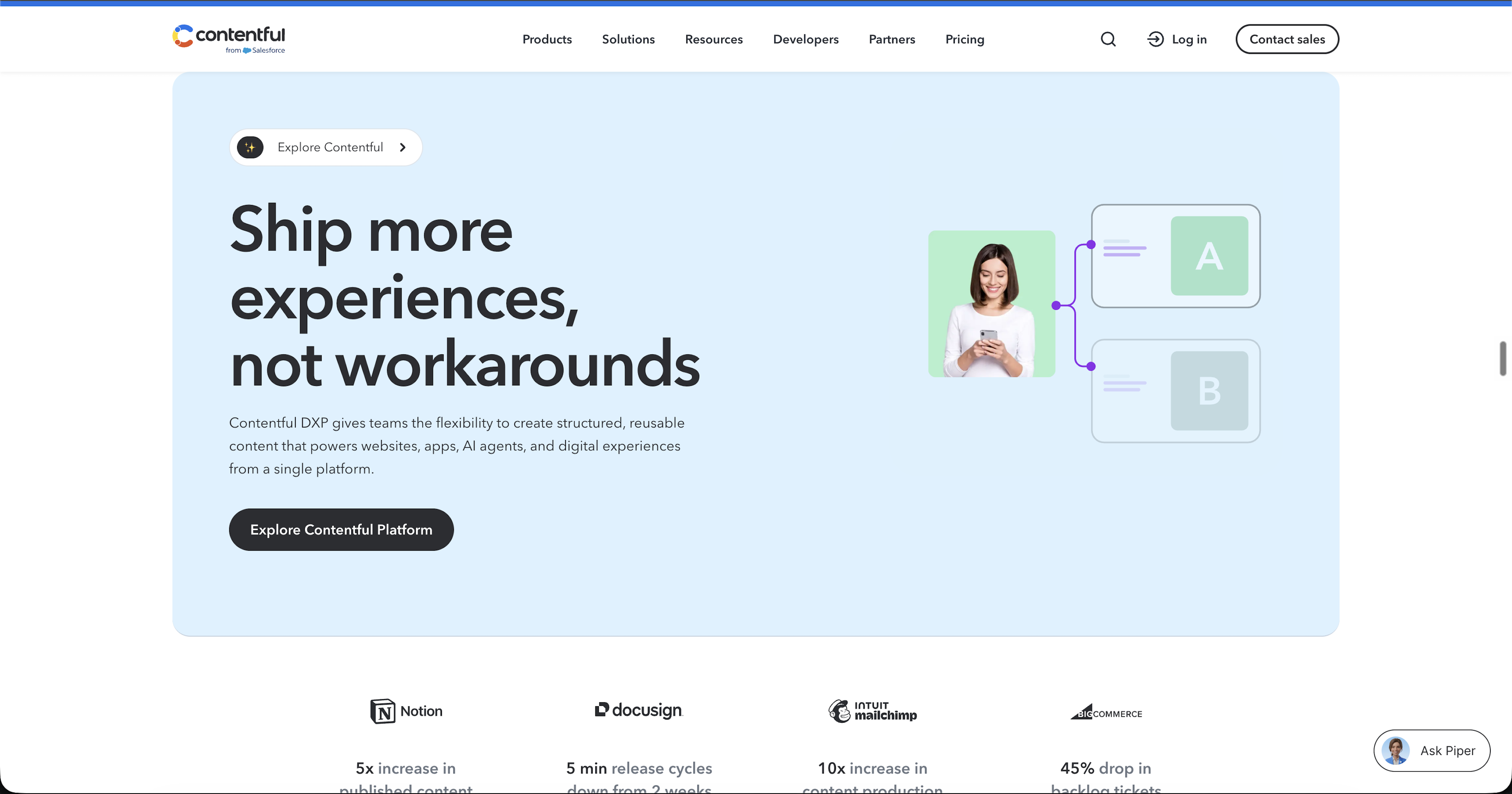Open the Products menu

pyautogui.click(x=547, y=39)
